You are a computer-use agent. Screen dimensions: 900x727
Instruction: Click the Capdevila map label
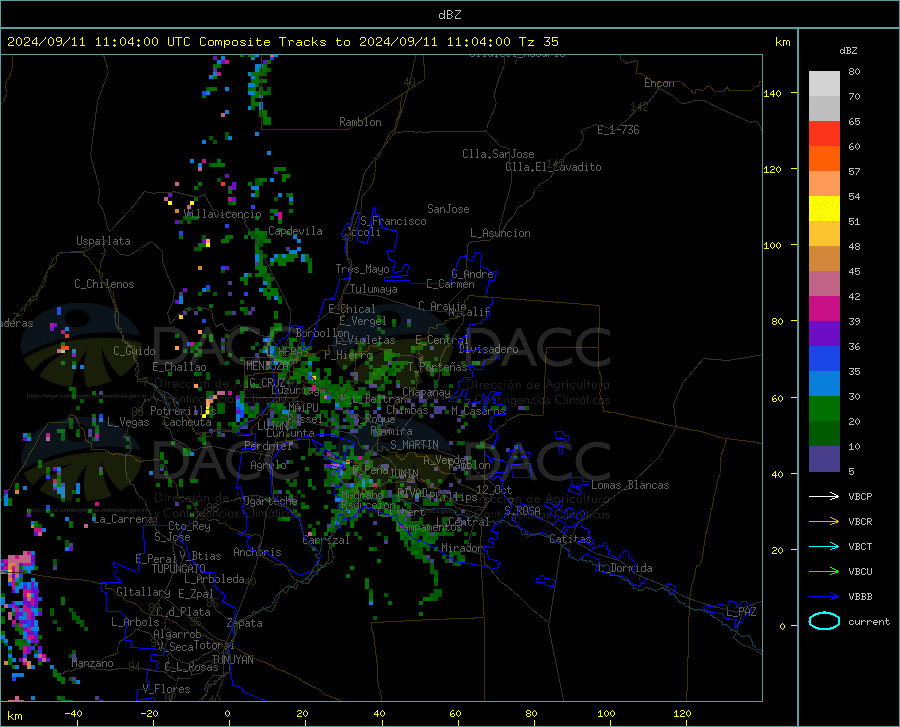pos(295,231)
